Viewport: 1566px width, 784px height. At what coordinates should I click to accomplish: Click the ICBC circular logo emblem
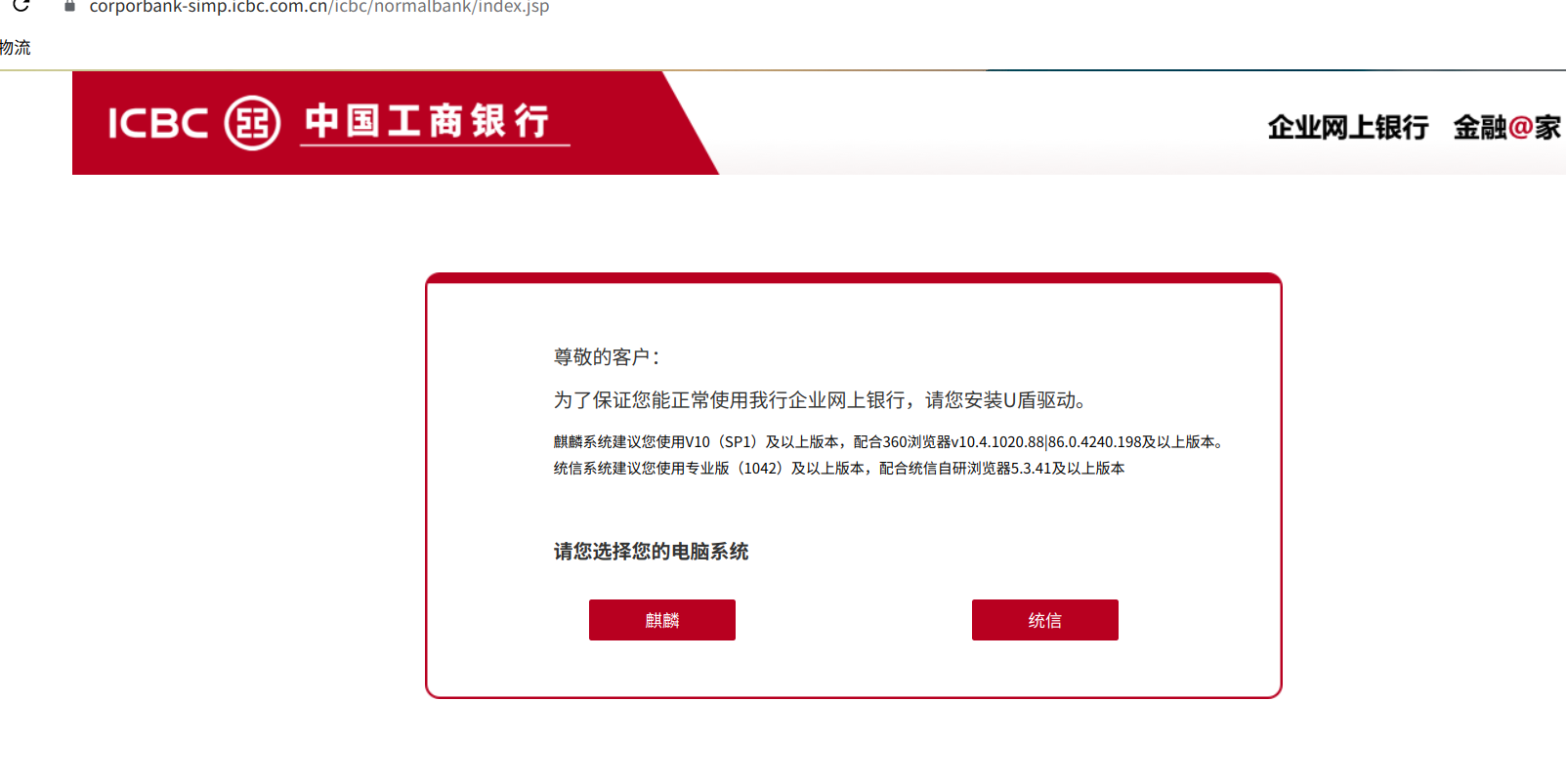[x=253, y=123]
